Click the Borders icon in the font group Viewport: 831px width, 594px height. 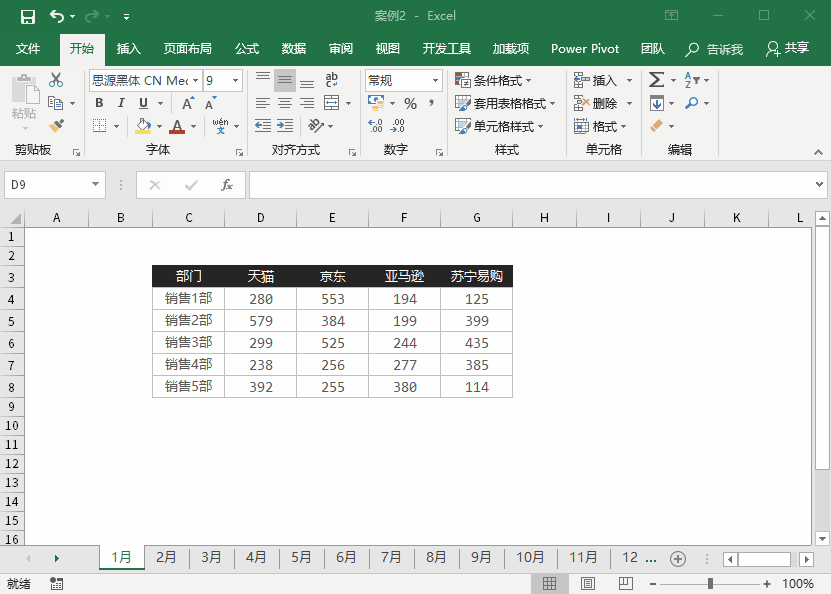tap(99, 126)
